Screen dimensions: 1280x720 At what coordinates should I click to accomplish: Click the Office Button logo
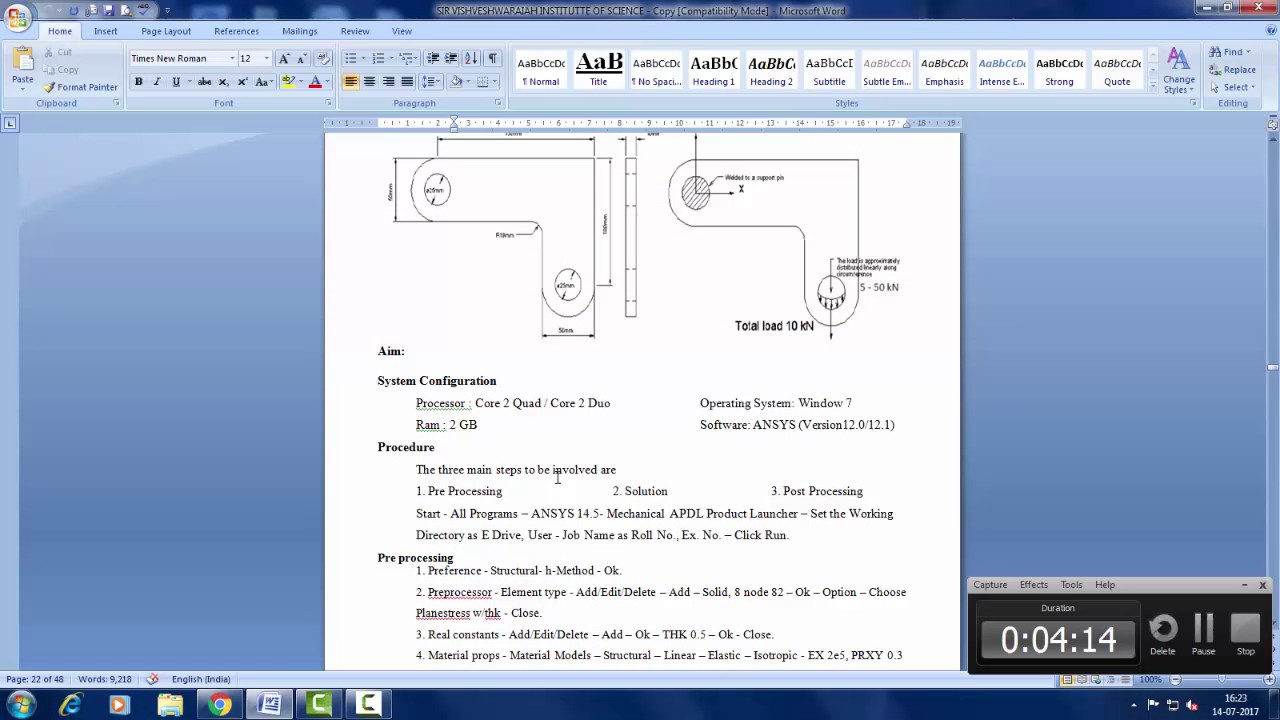tap(18, 19)
